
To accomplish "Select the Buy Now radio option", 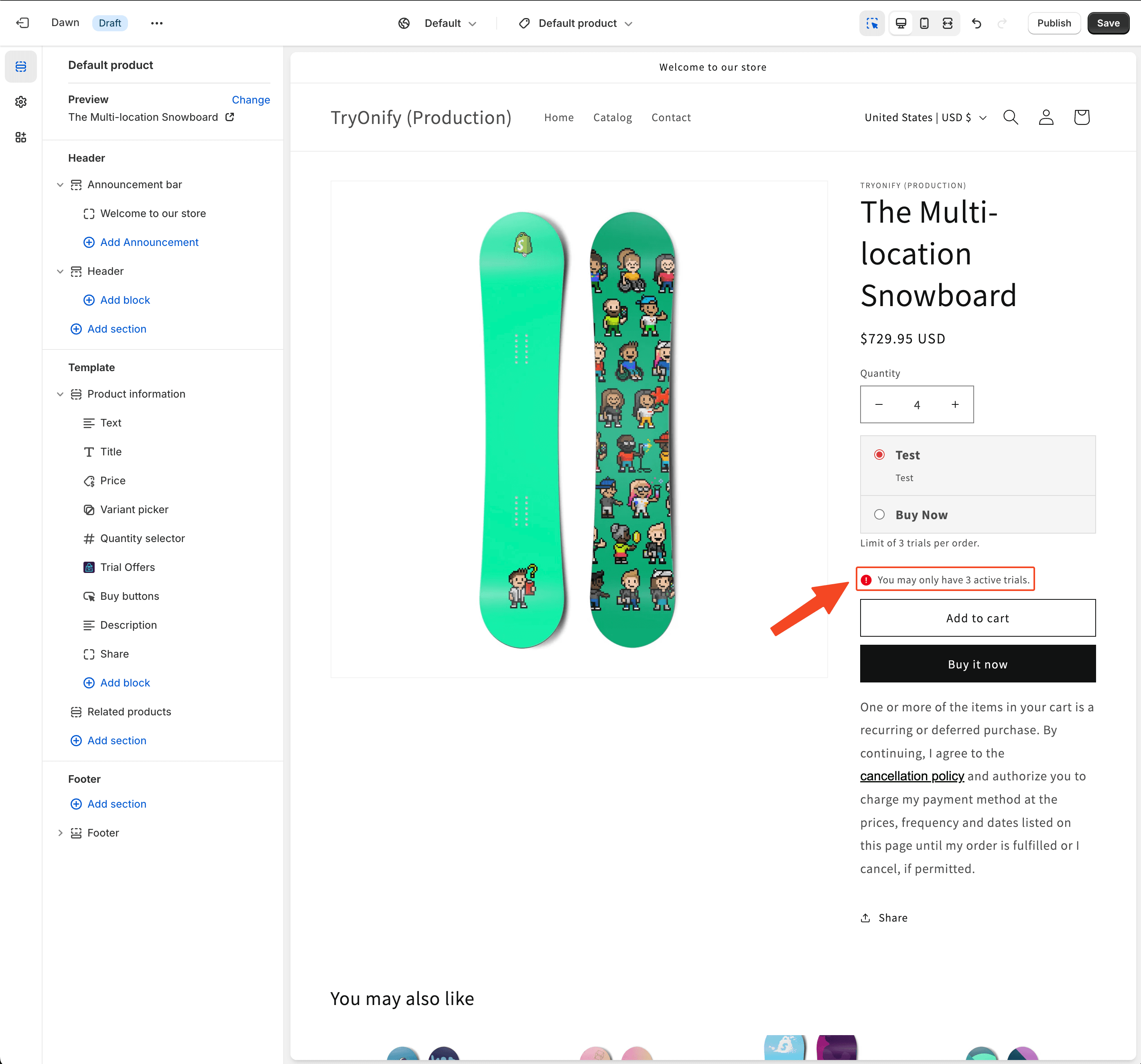I will pyautogui.click(x=879, y=514).
